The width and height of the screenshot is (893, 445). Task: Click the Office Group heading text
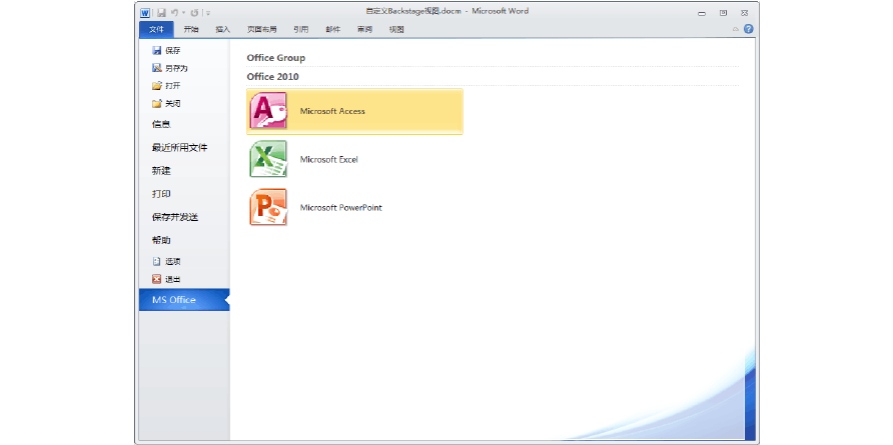[x=276, y=58]
